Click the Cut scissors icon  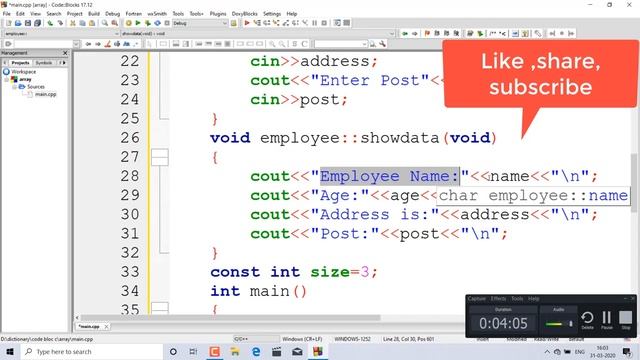point(73,23)
